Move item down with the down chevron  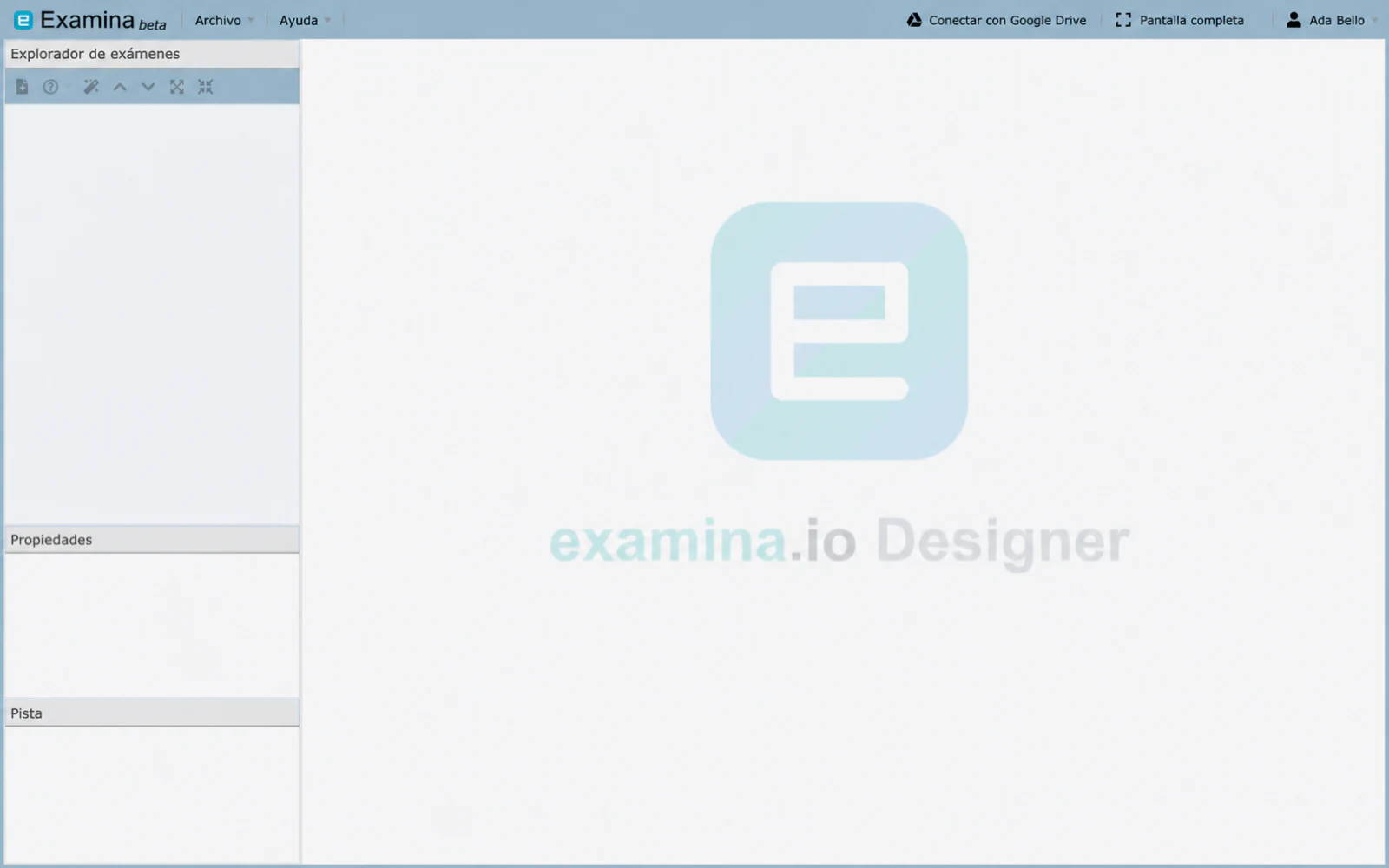[x=148, y=87]
